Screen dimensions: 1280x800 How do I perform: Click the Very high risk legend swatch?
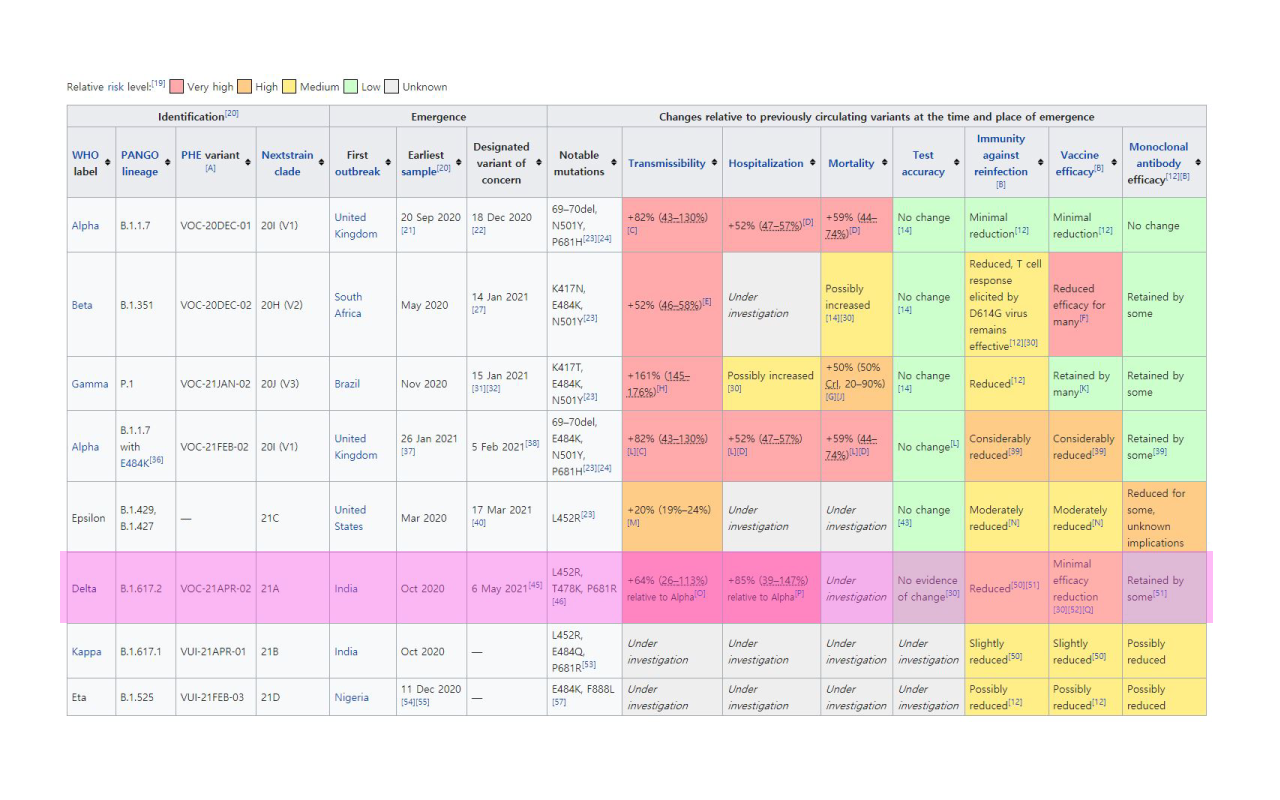(x=177, y=87)
